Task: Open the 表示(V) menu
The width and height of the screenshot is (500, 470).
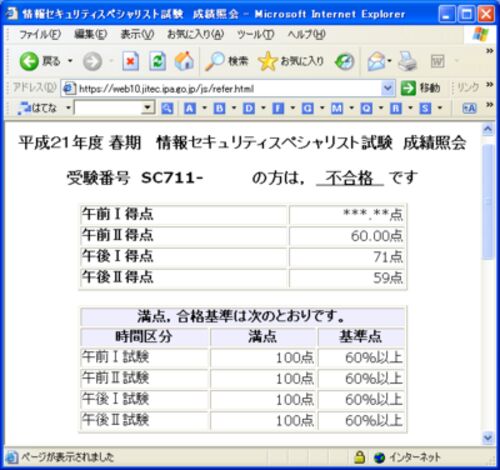Action: pos(137,34)
